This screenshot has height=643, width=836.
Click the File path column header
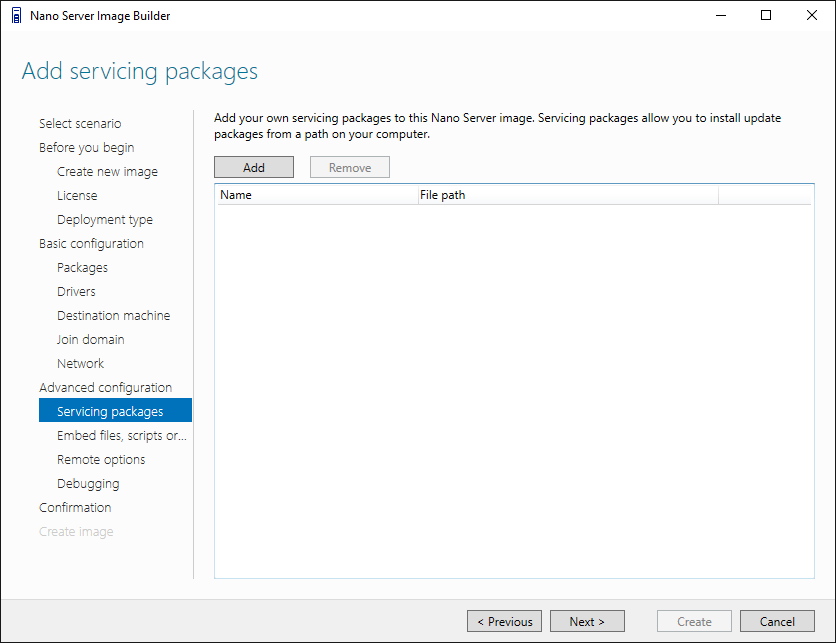[567, 195]
